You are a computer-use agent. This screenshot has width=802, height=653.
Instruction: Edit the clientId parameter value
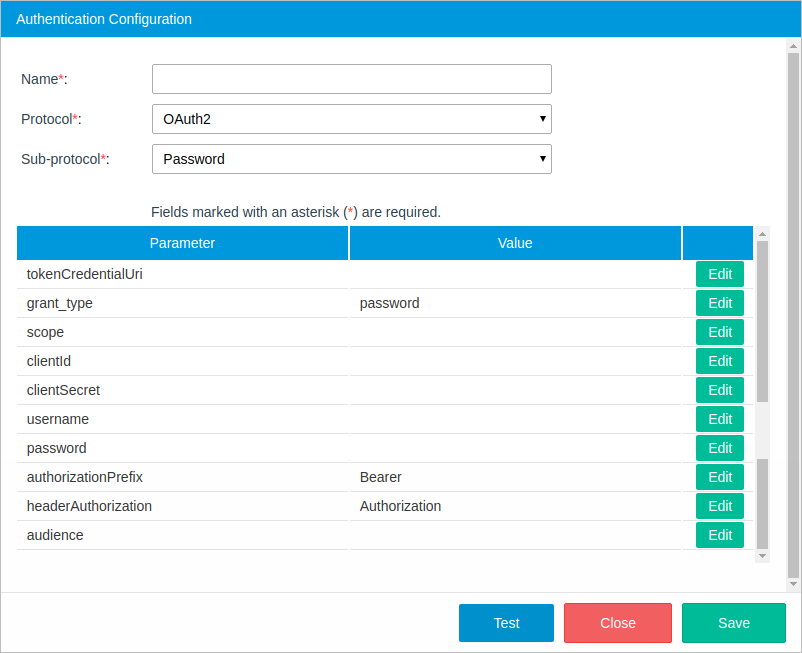719,361
